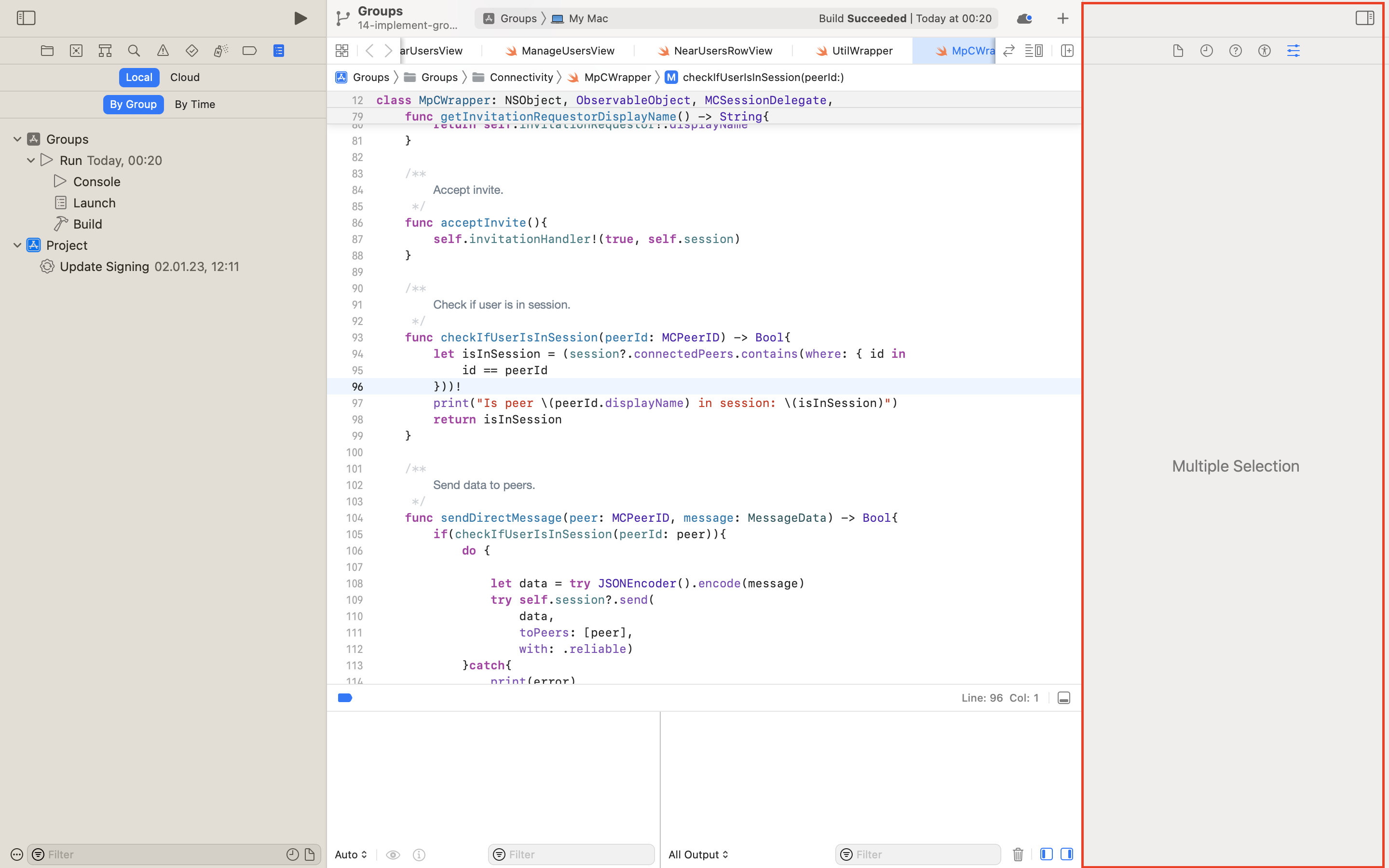Hide the debug area
The width and height of the screenshot is (1389, 868).
pyautogui.click(x=1063, y=697)
